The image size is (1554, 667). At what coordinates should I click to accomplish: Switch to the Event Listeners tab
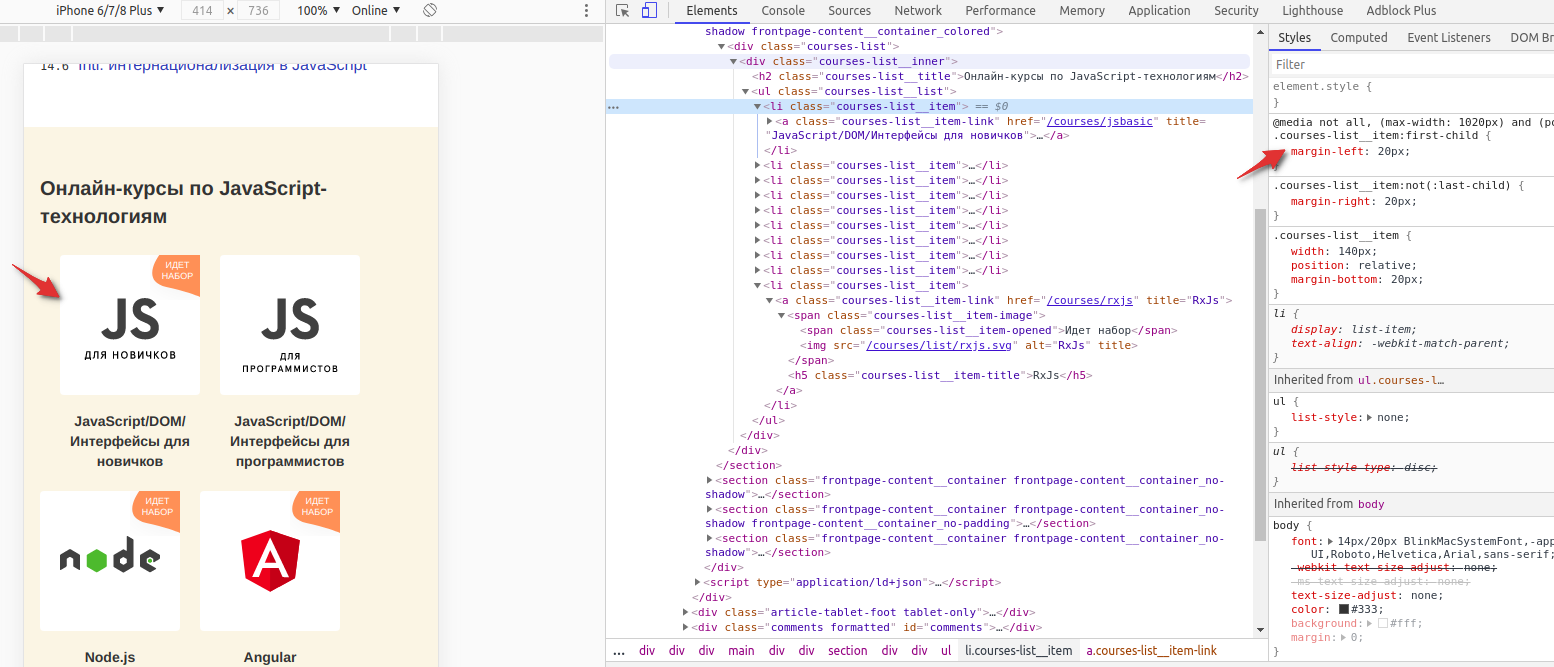[x=1449, y=37]
